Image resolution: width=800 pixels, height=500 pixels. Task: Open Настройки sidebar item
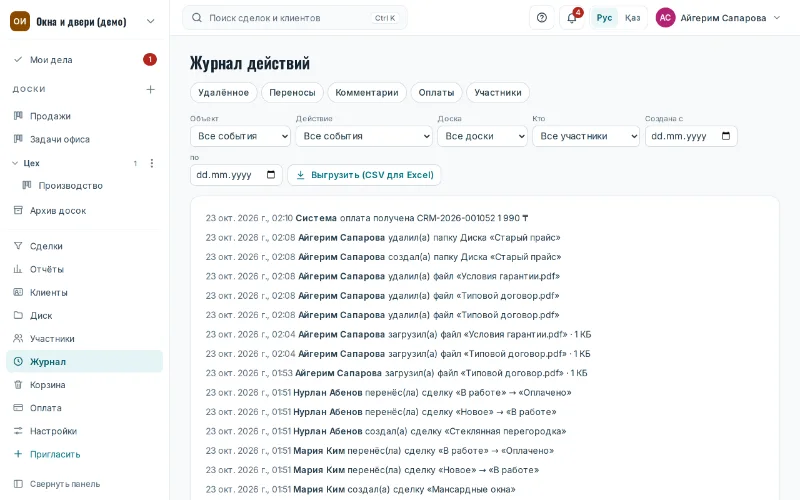(85, 431)
